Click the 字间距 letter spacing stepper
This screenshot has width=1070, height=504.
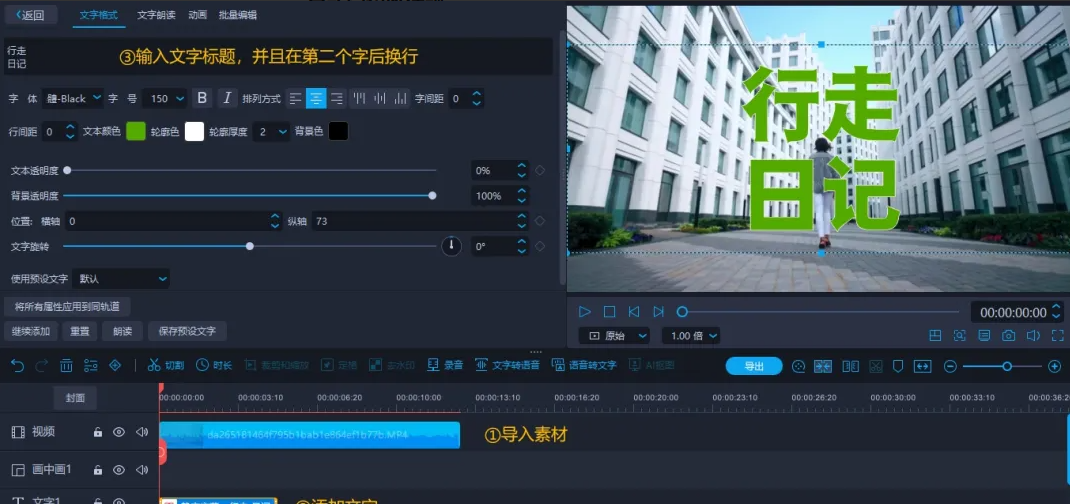tap(477, 98)
